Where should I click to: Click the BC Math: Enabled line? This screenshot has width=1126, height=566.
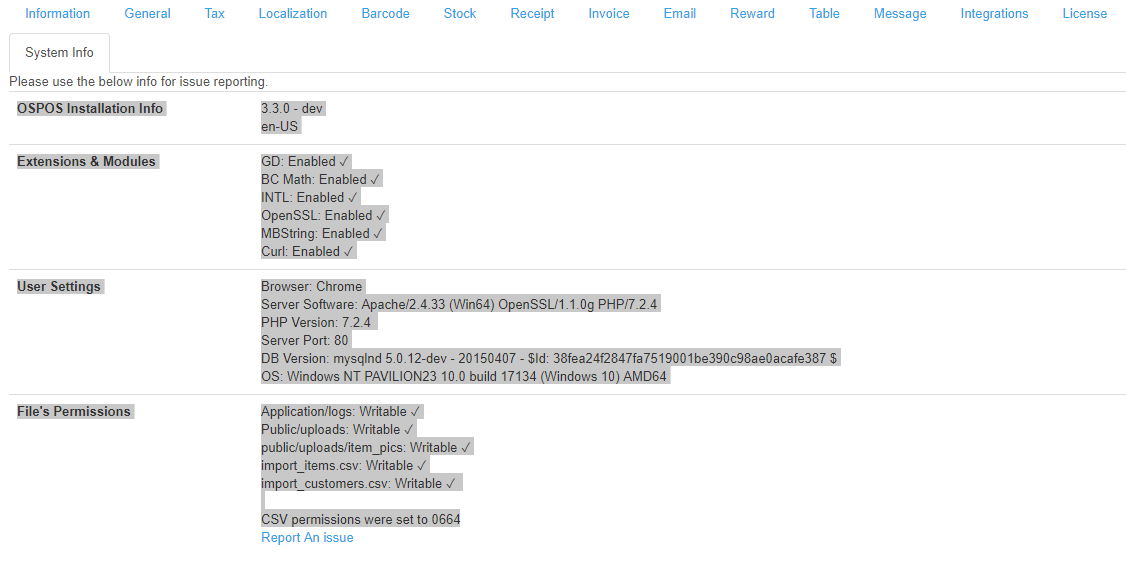click(321, 180)
